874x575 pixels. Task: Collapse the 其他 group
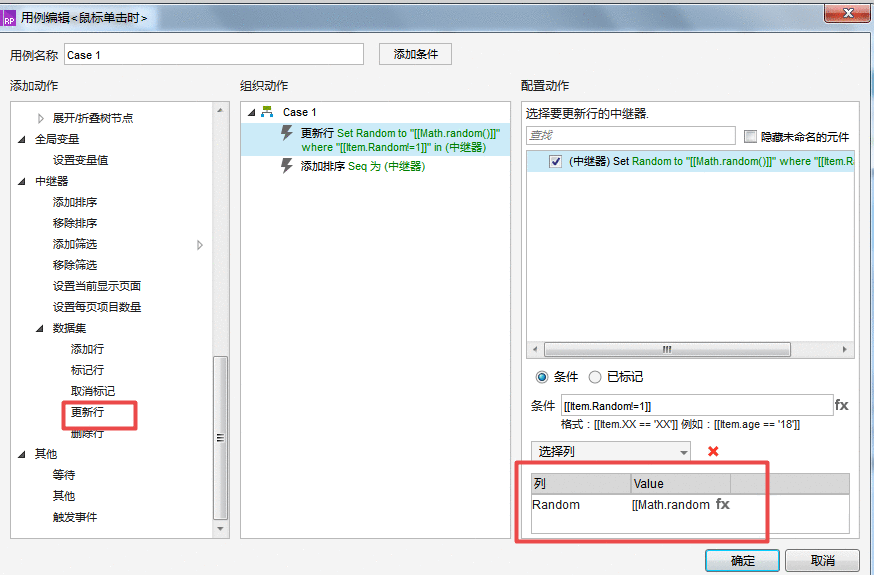point(22,454)
